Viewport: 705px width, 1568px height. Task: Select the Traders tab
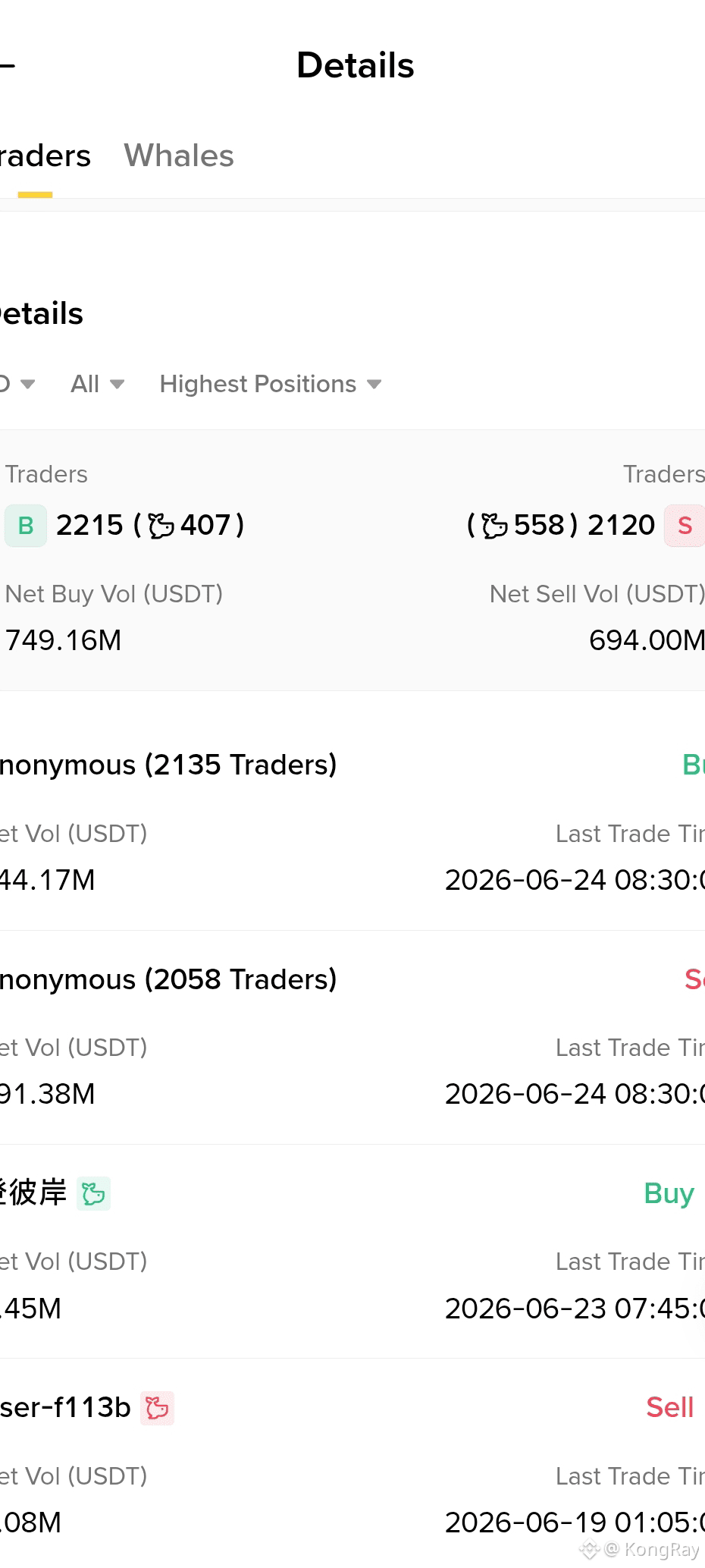45,156
